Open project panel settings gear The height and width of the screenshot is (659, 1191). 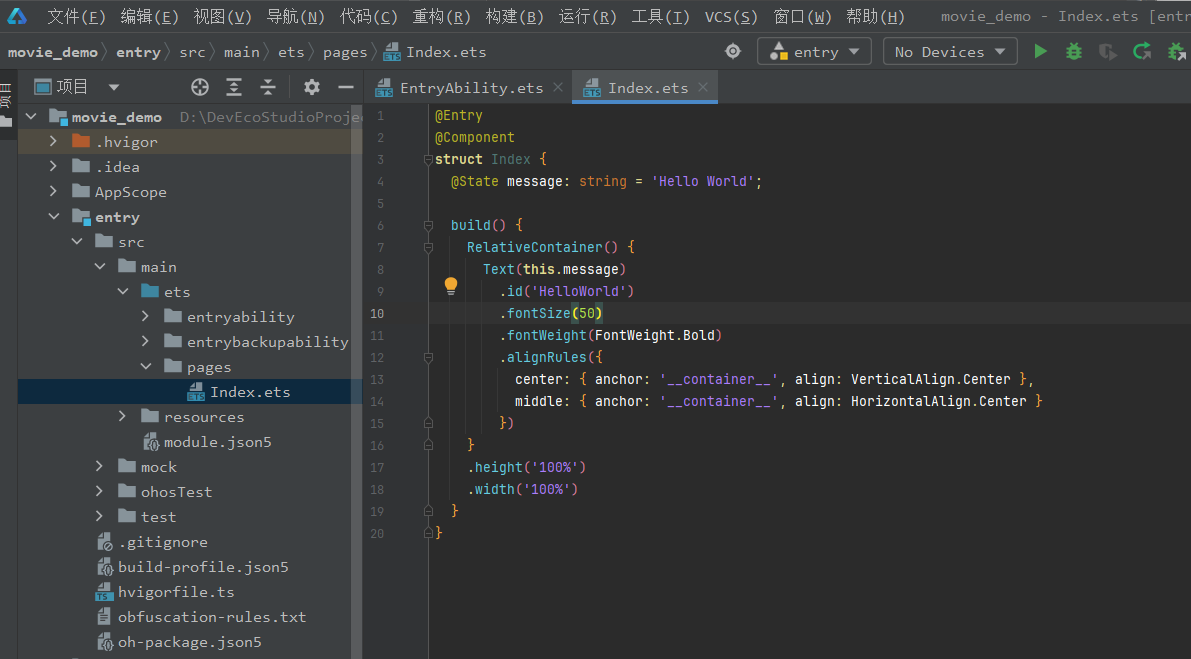pos(312,87)
